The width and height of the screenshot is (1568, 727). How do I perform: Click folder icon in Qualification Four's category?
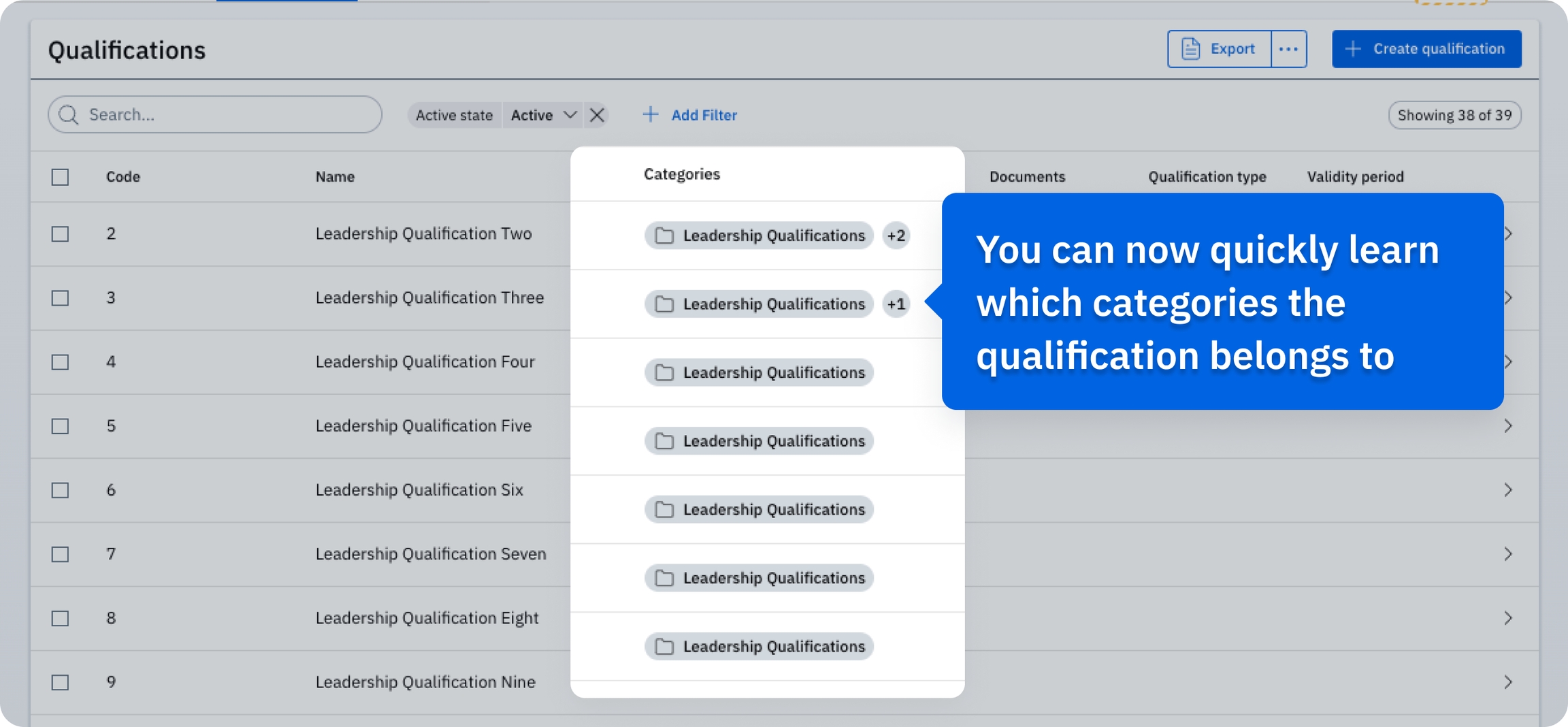coord(664,373)
